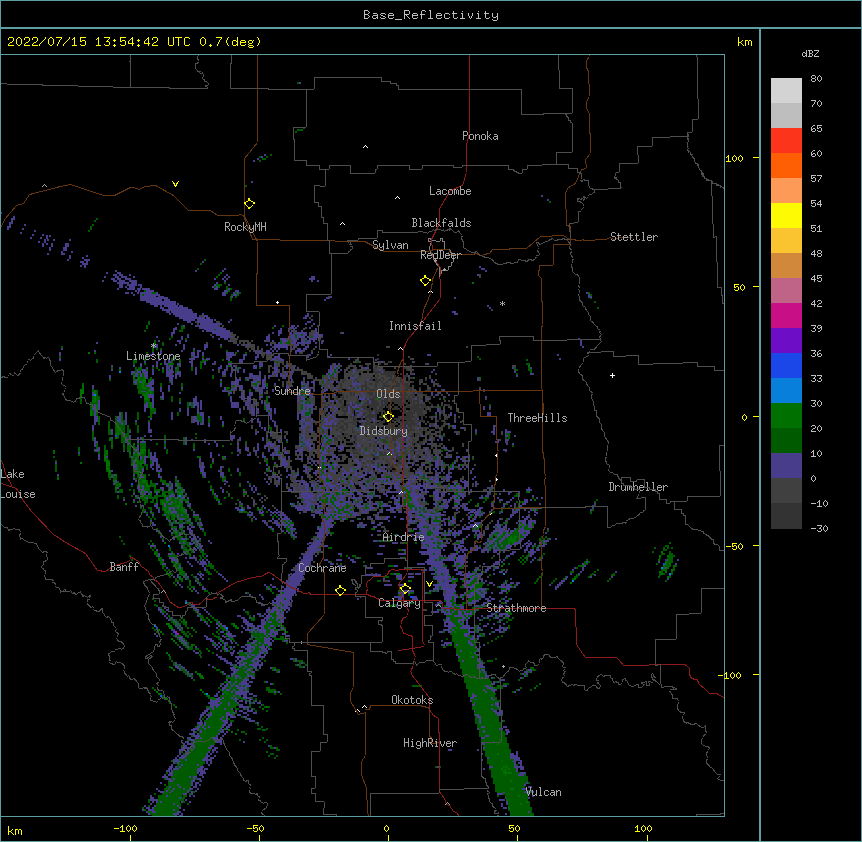Click the Okotoks label

(412, 700)
